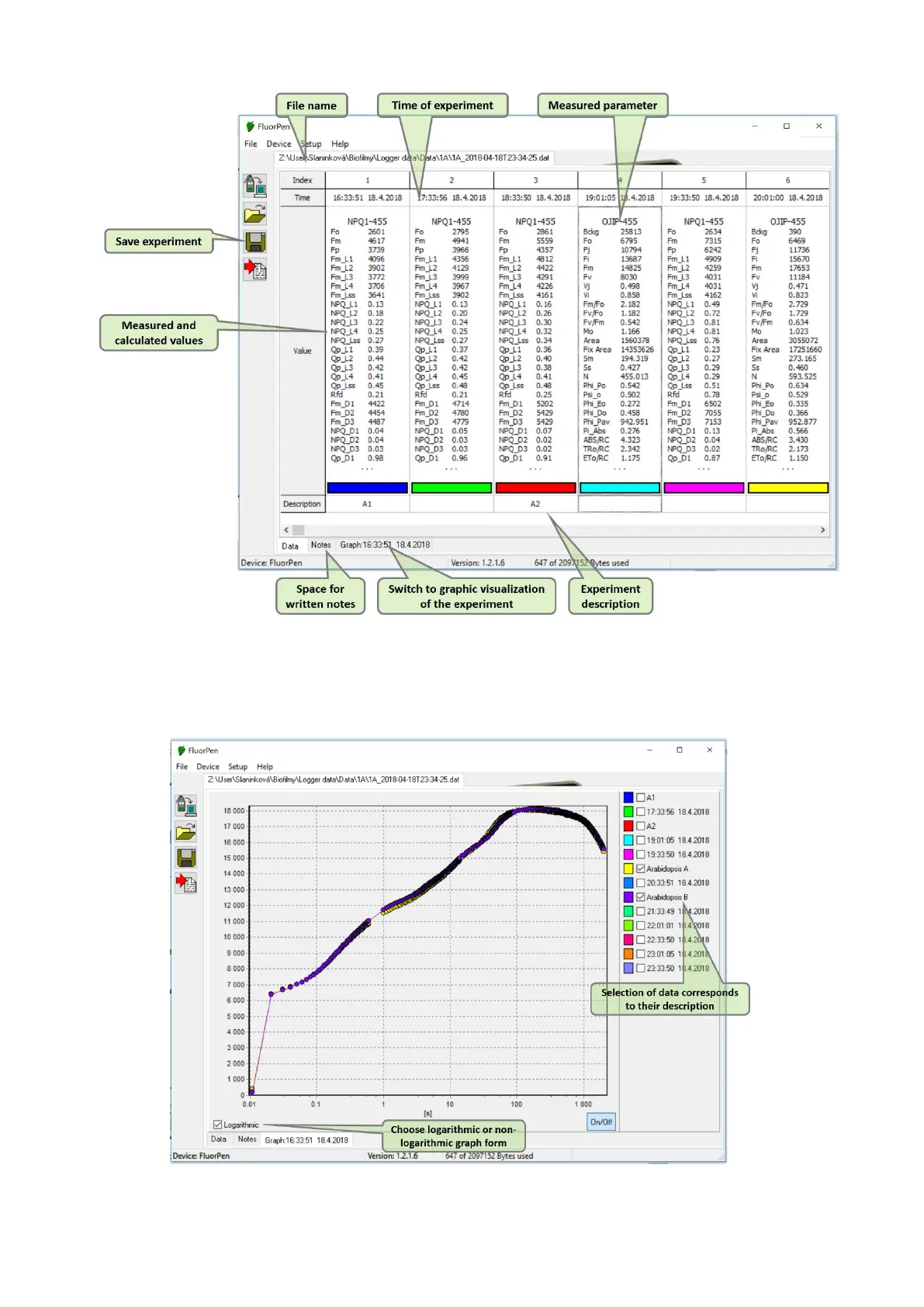Check the 23:33:50 series checkbox
This screenshot has height=1307, width=924.
click(641, 968)
